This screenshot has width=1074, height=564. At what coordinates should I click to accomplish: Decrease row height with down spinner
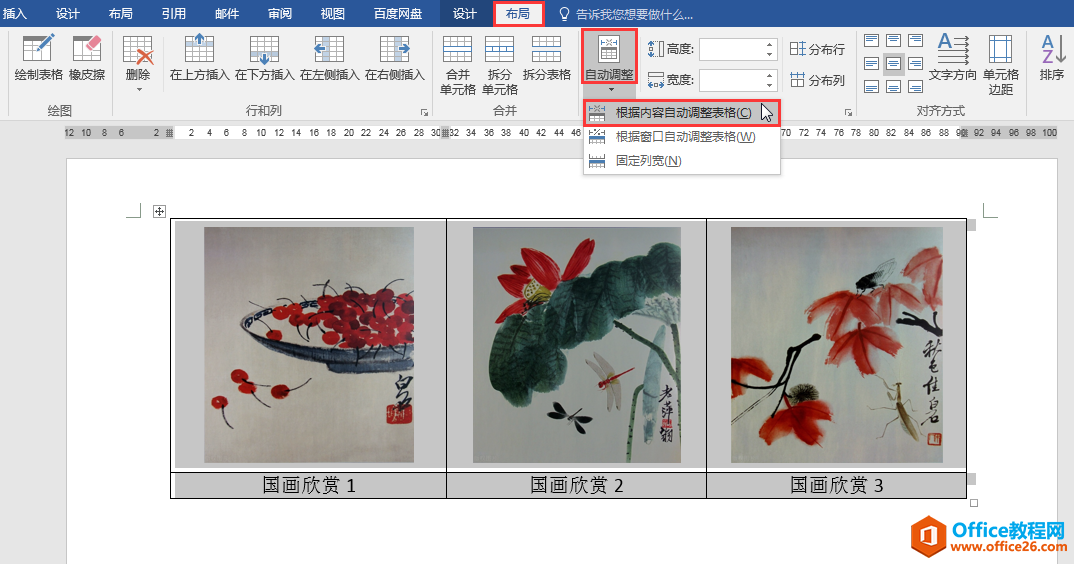click(x=770, y=54)
